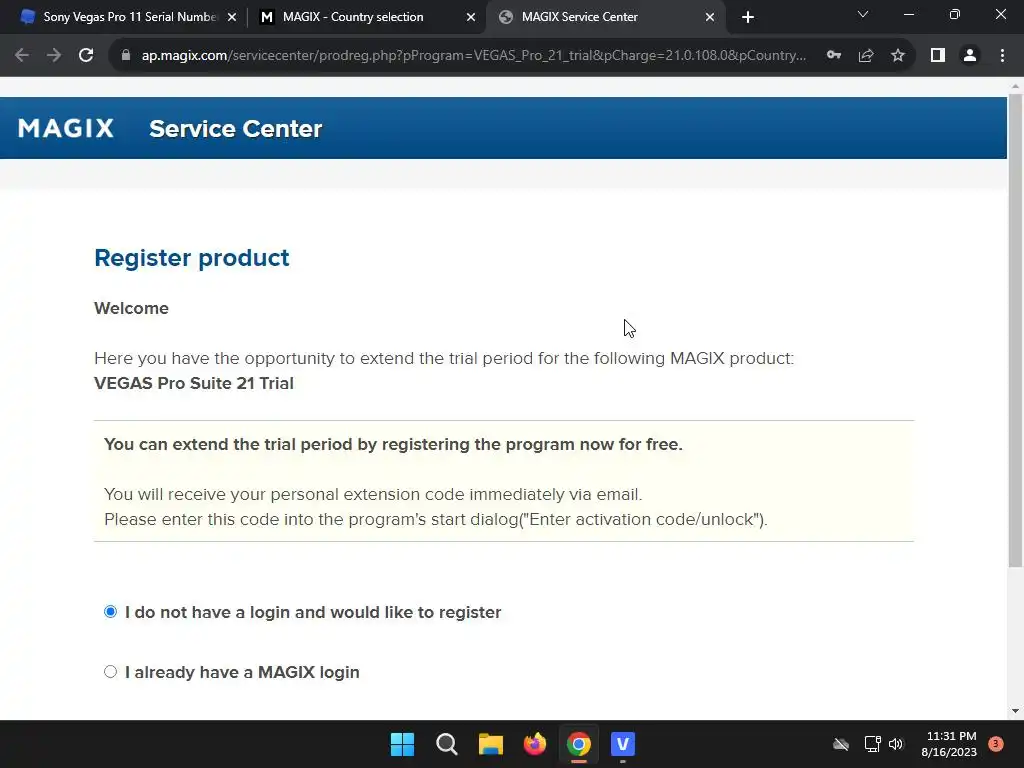
Task: Minimize the Chrome window
Action: coord(908,14)
